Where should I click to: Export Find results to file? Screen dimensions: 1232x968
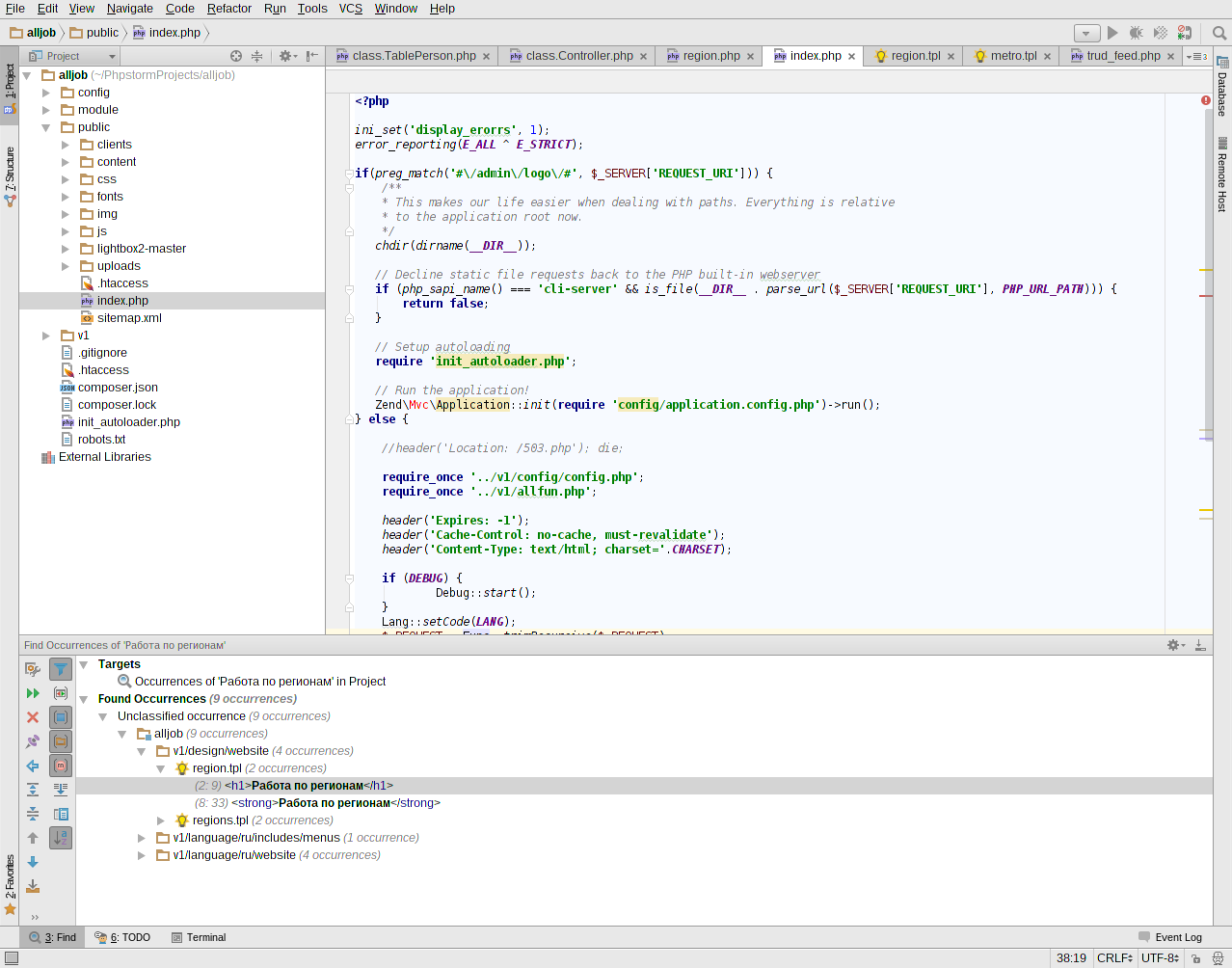[33, 886]
